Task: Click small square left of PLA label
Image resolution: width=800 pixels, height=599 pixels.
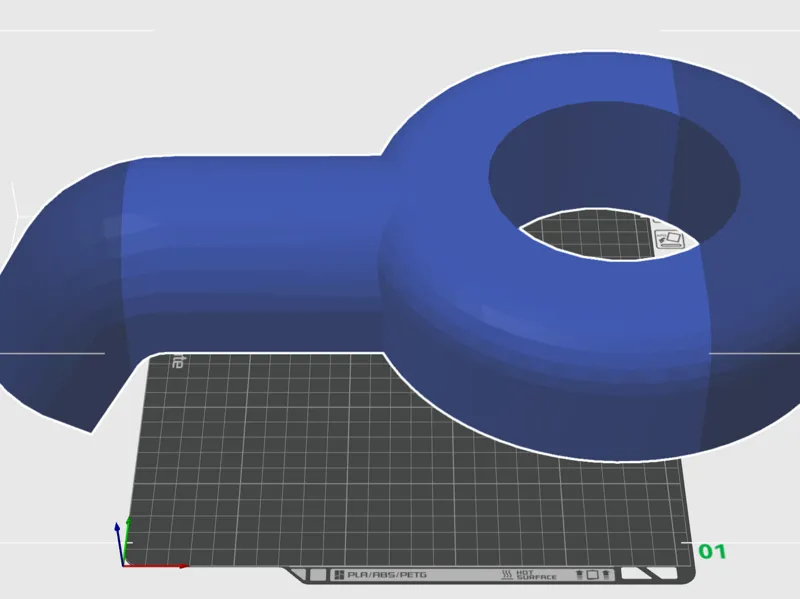Action: point(318,575)
